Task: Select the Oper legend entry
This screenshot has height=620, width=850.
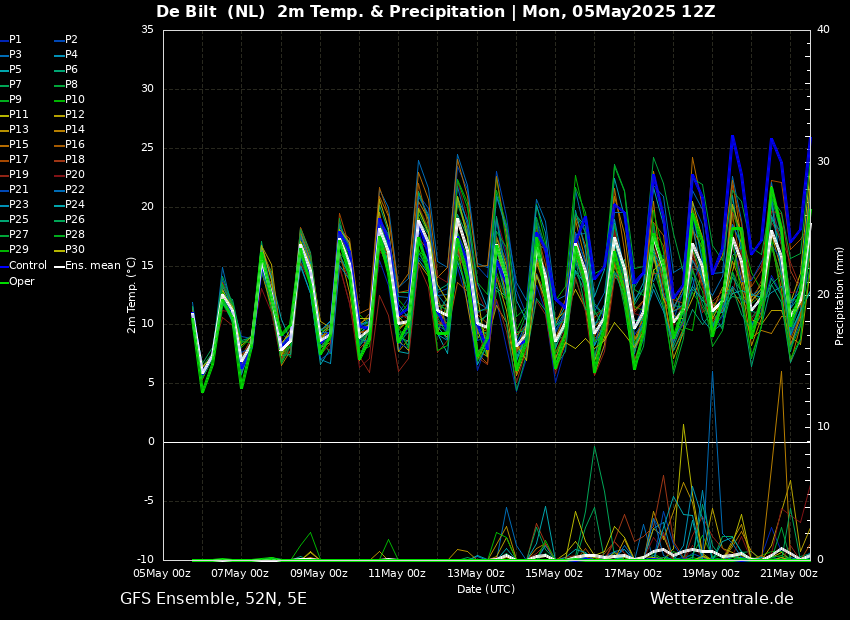Action: point(22,281)
